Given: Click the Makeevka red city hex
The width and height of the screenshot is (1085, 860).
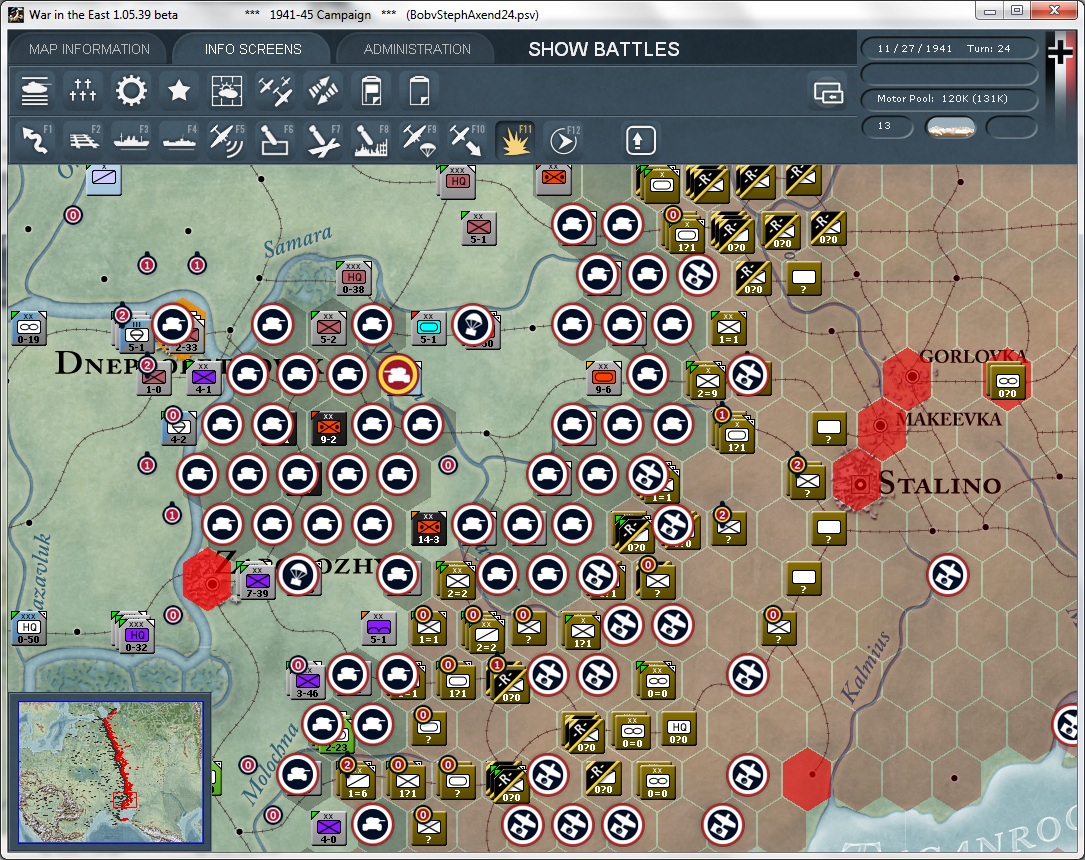Looking at the screenshot, I should (x=881, y=428).
